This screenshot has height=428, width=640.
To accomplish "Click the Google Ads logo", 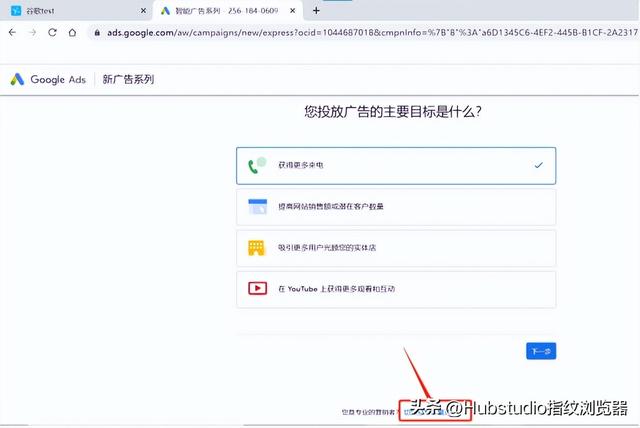I will (x=48, y=79).
